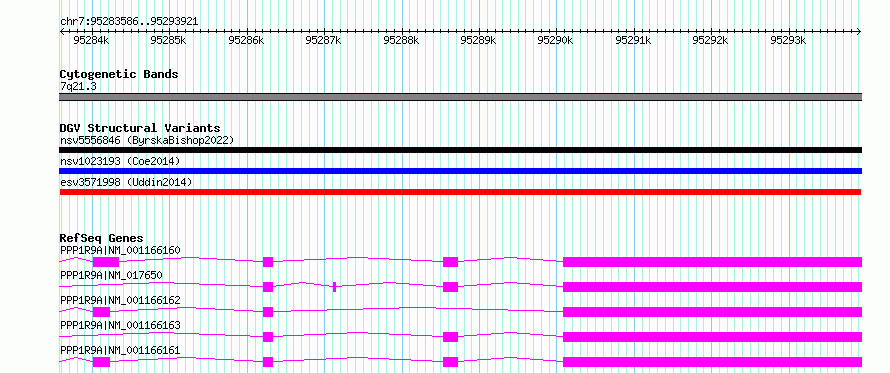
Task: Click the chr7:95283586..95293921 coordinate label
Action: (129, 22)
